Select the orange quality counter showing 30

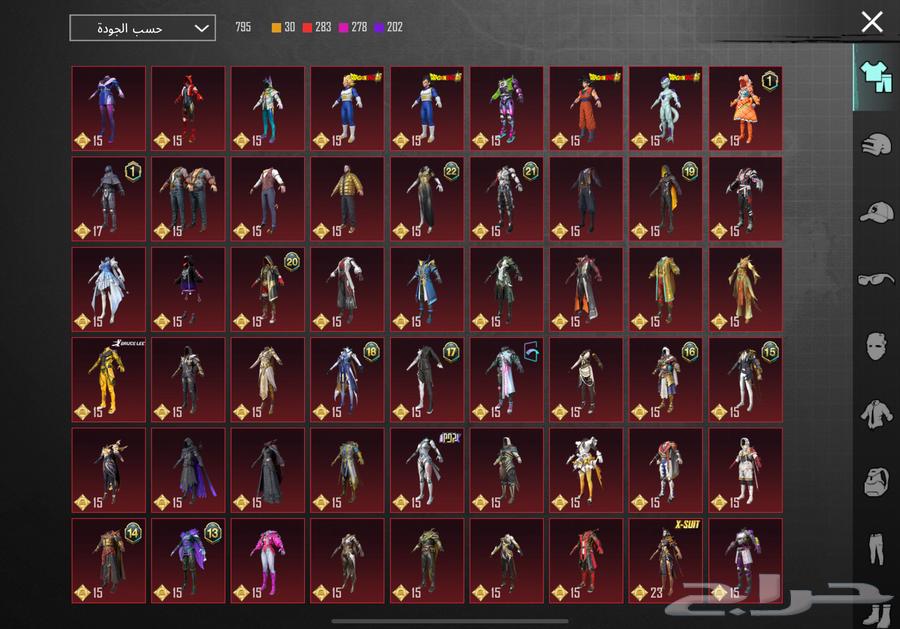tap(284, 28)
